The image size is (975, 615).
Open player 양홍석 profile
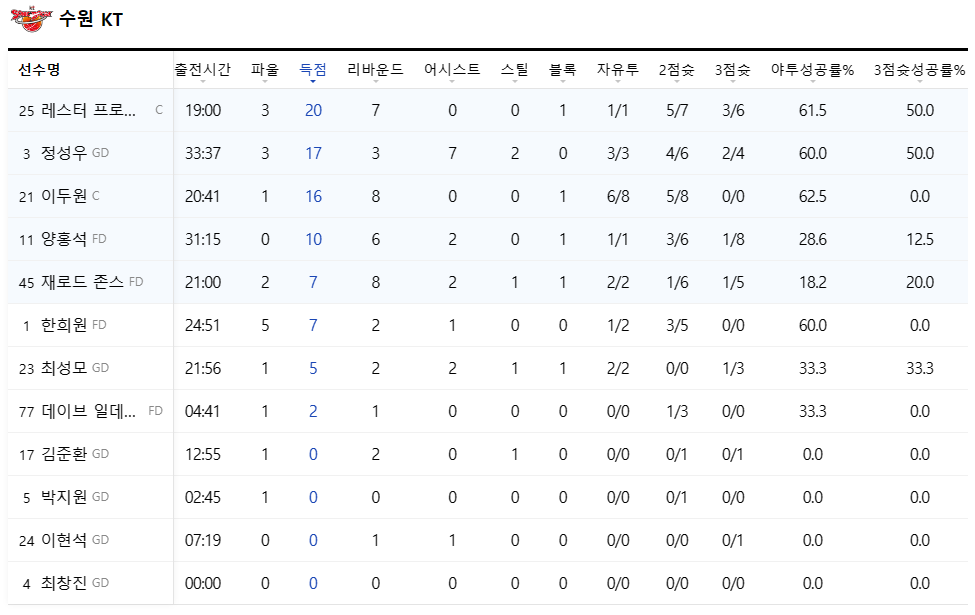pyautogui.click(x=64, y=239)
